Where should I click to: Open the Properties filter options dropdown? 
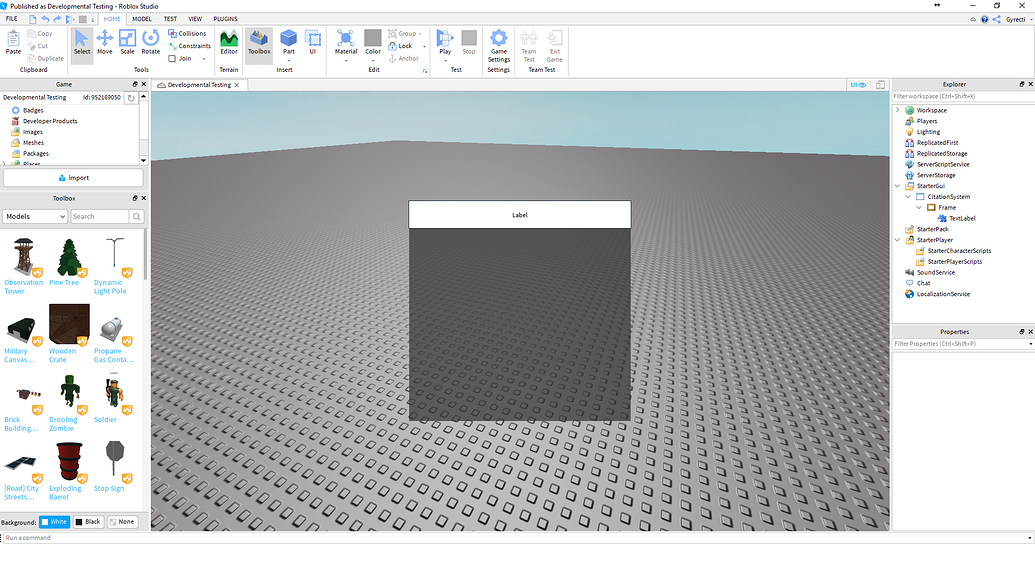point(1030,344)
